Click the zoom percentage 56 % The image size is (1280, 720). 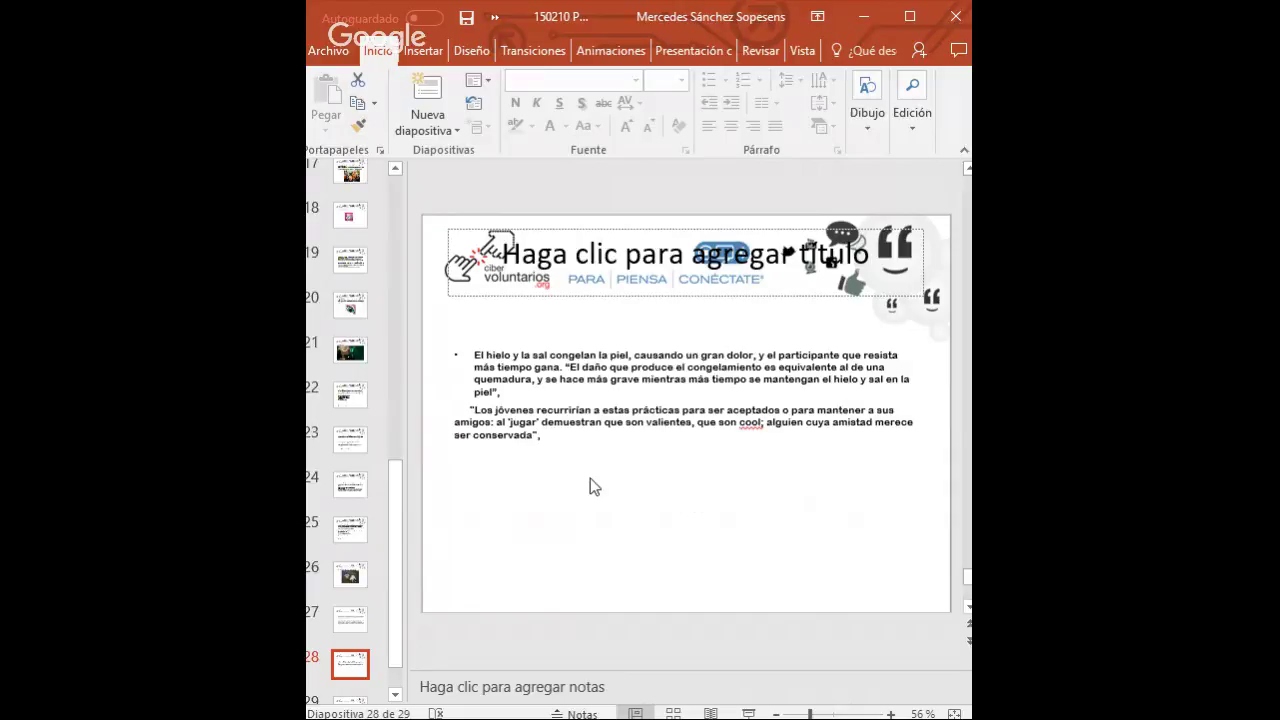click(922, 714)
